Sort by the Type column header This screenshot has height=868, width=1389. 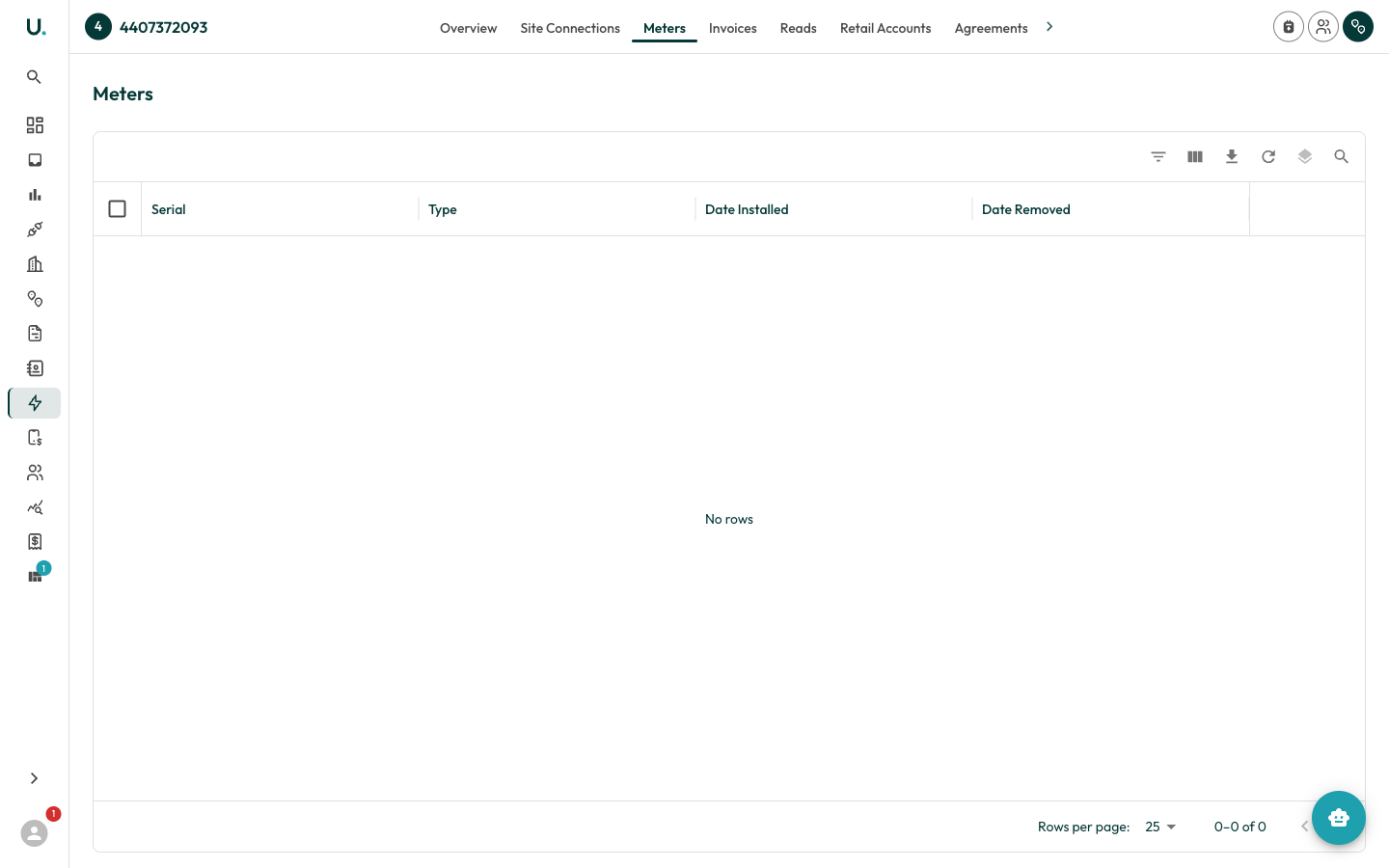click(x=443, y=209)
